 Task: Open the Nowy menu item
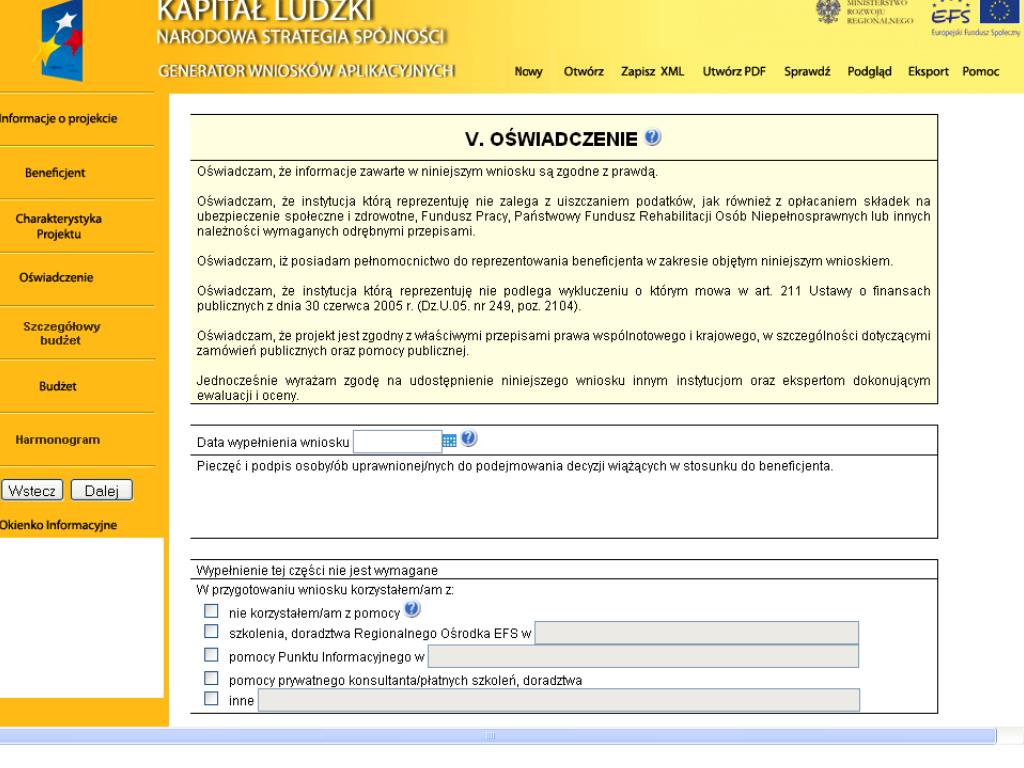[x=528, y=72]
